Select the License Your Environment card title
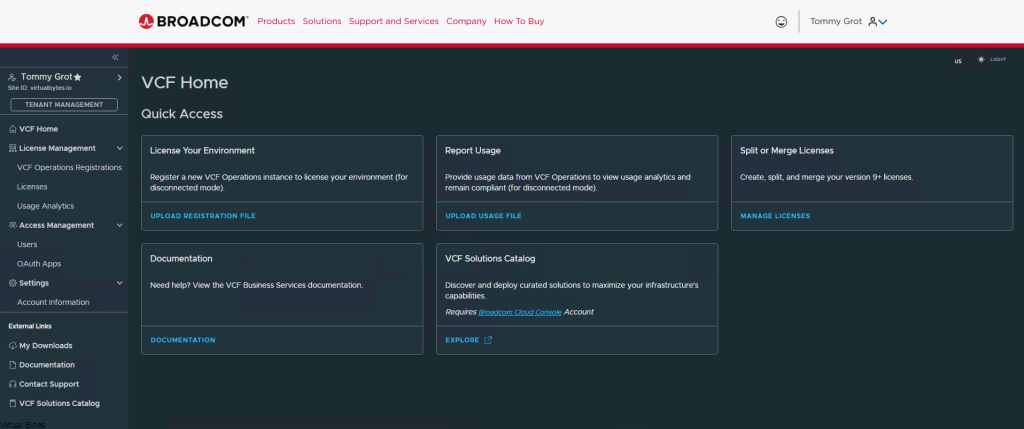The width and height of the screenshot is (1024, 429). [202, 151]
